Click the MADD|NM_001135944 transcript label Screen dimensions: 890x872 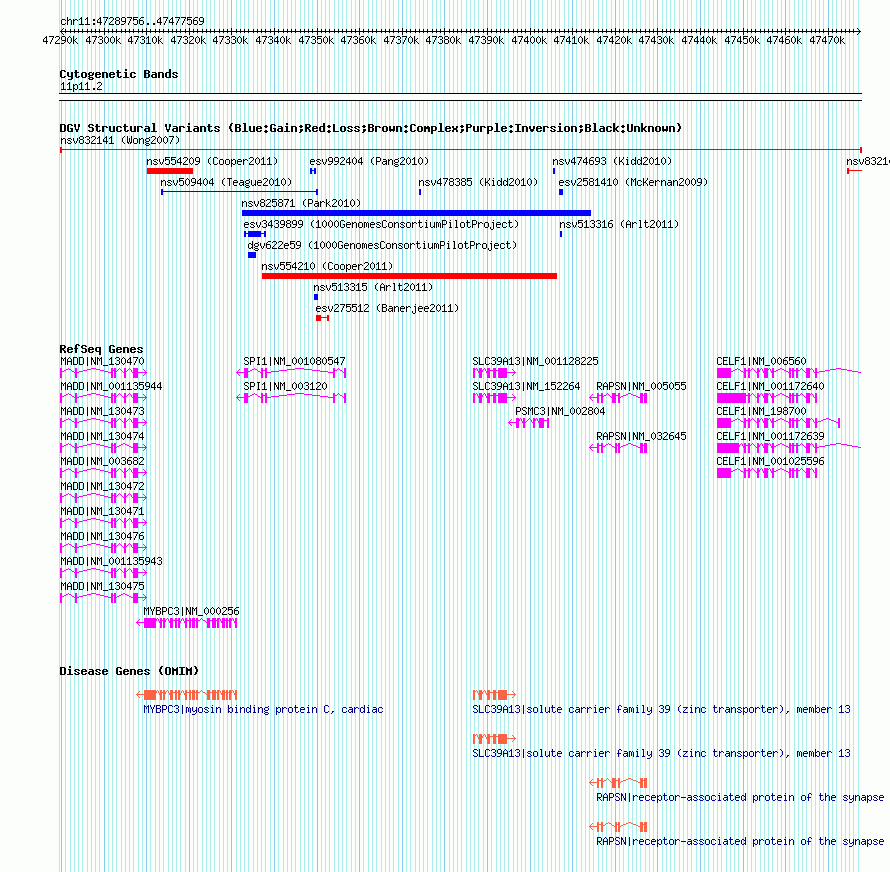[111, 386]
